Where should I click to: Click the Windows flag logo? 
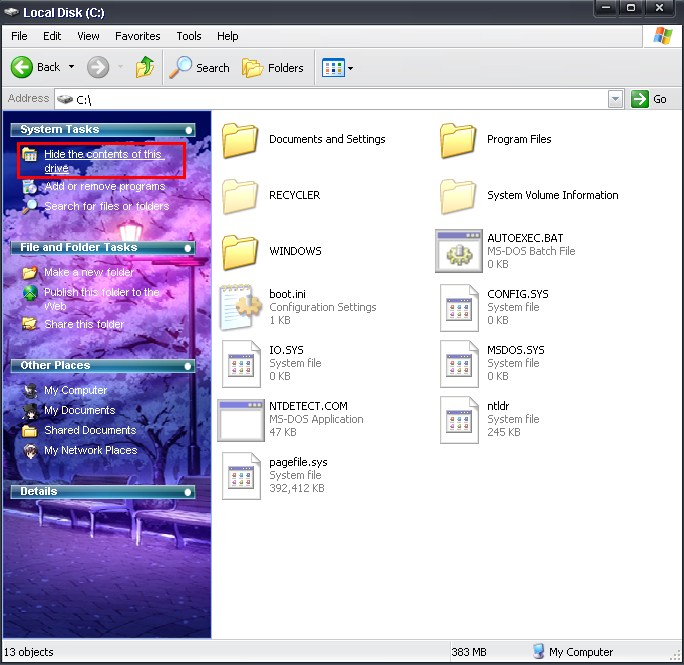click(x=662, y=36)
